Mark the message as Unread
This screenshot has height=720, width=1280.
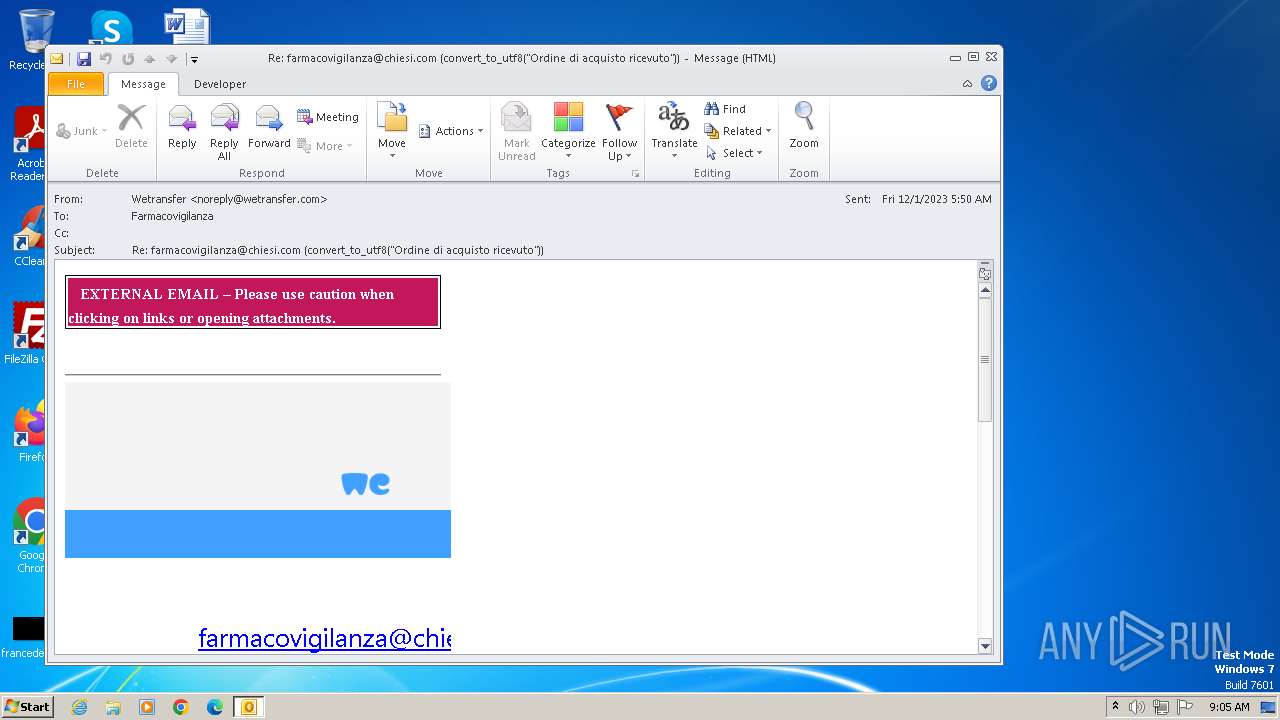[517, 131]
